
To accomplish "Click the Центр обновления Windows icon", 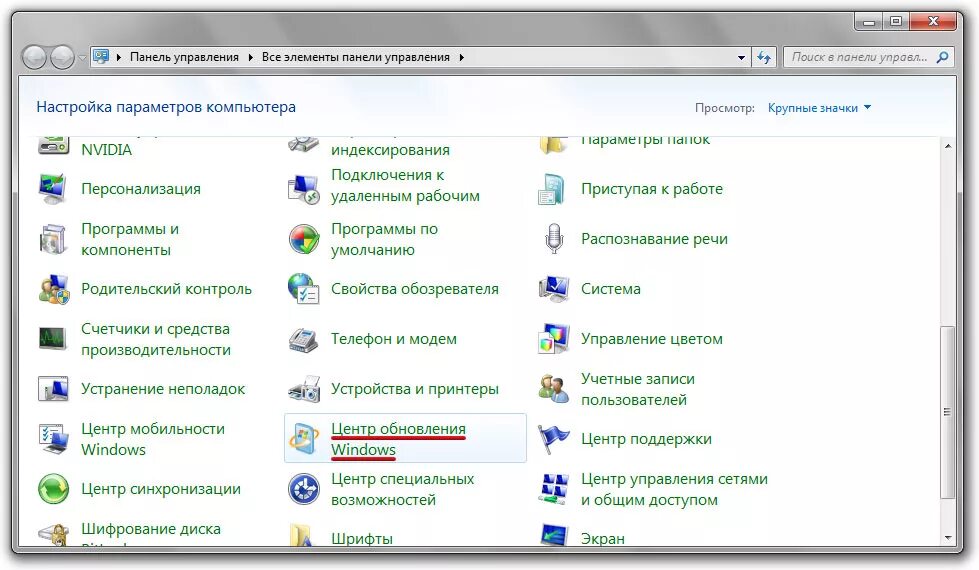I will coord(303,438).
